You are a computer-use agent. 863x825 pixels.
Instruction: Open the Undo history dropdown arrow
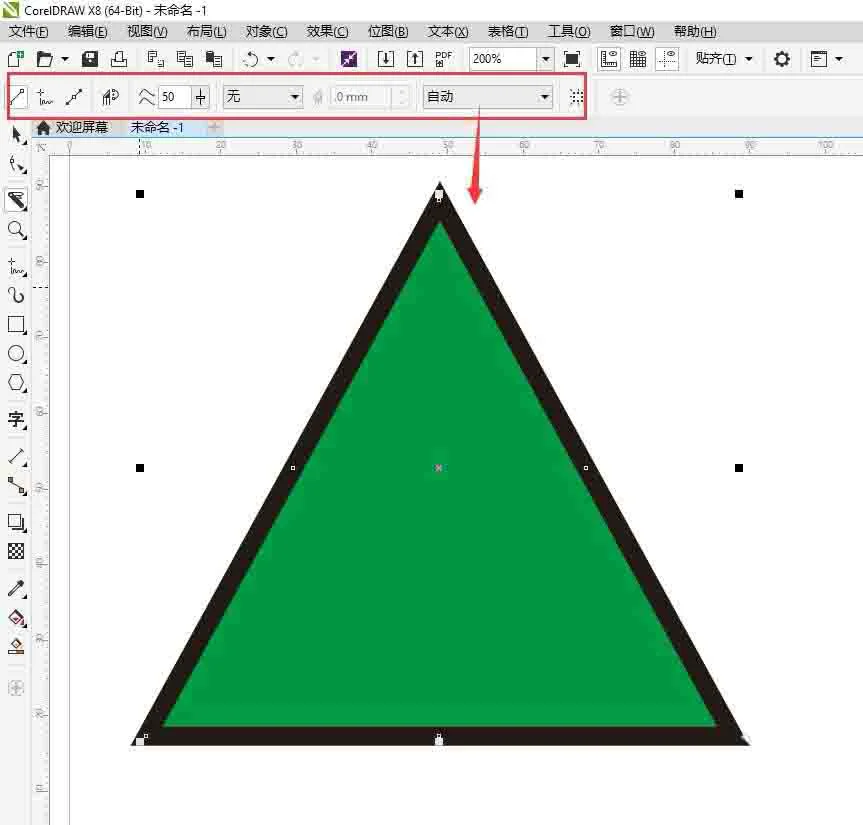(271, 59)
